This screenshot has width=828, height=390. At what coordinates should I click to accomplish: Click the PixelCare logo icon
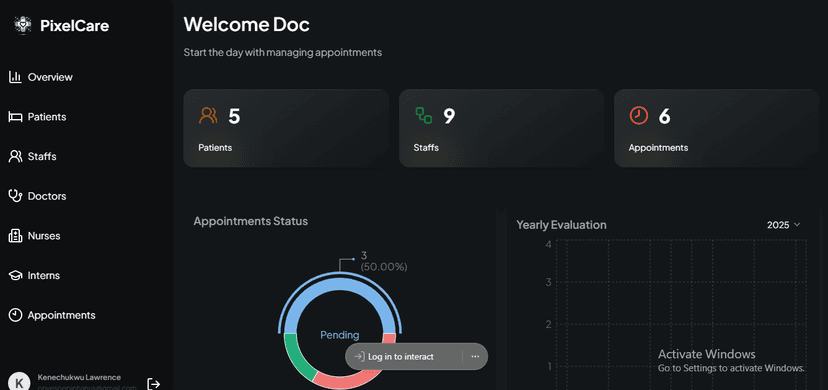23,25
